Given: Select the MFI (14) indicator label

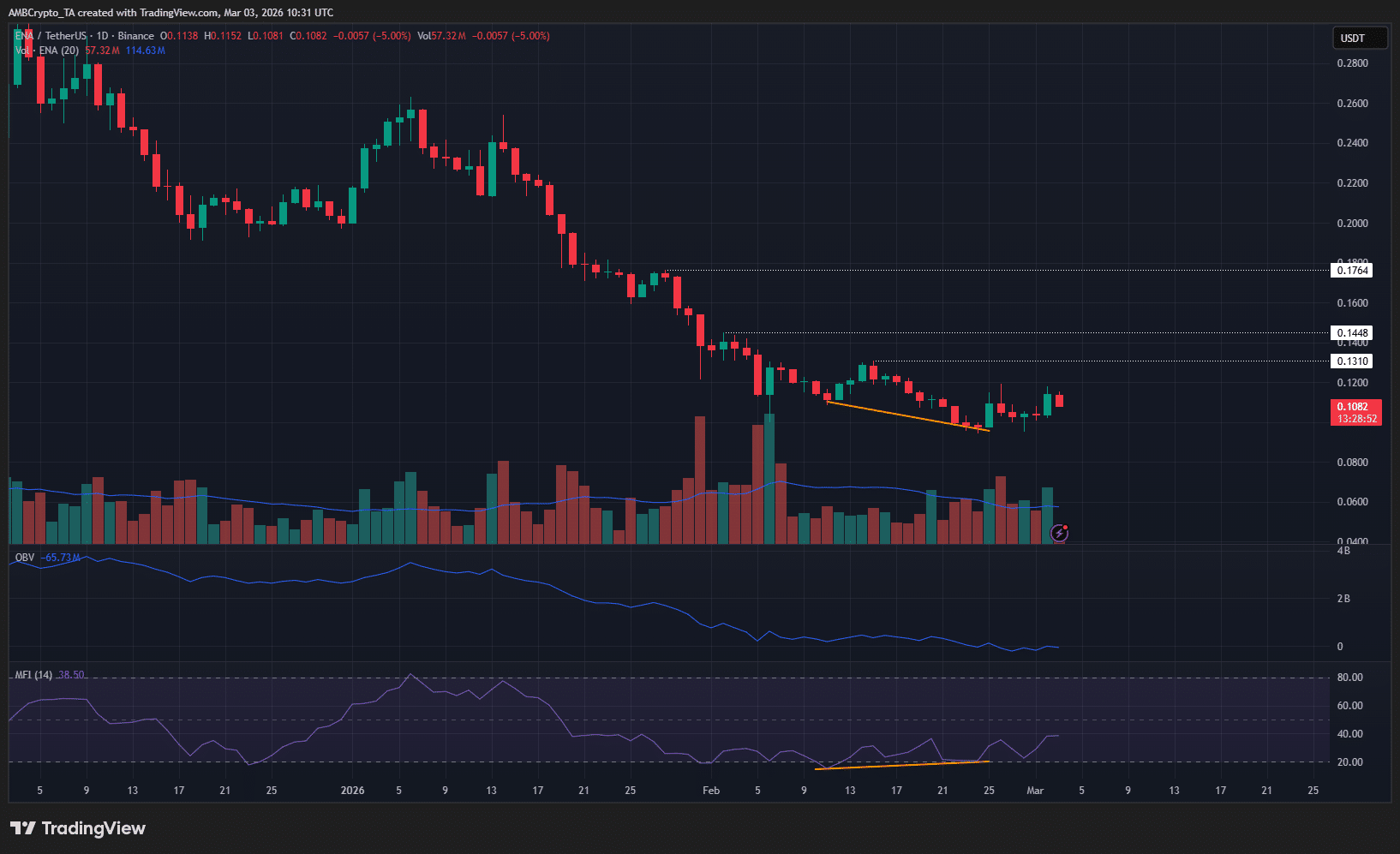Looking at the screenshot, I should point(32,674).
